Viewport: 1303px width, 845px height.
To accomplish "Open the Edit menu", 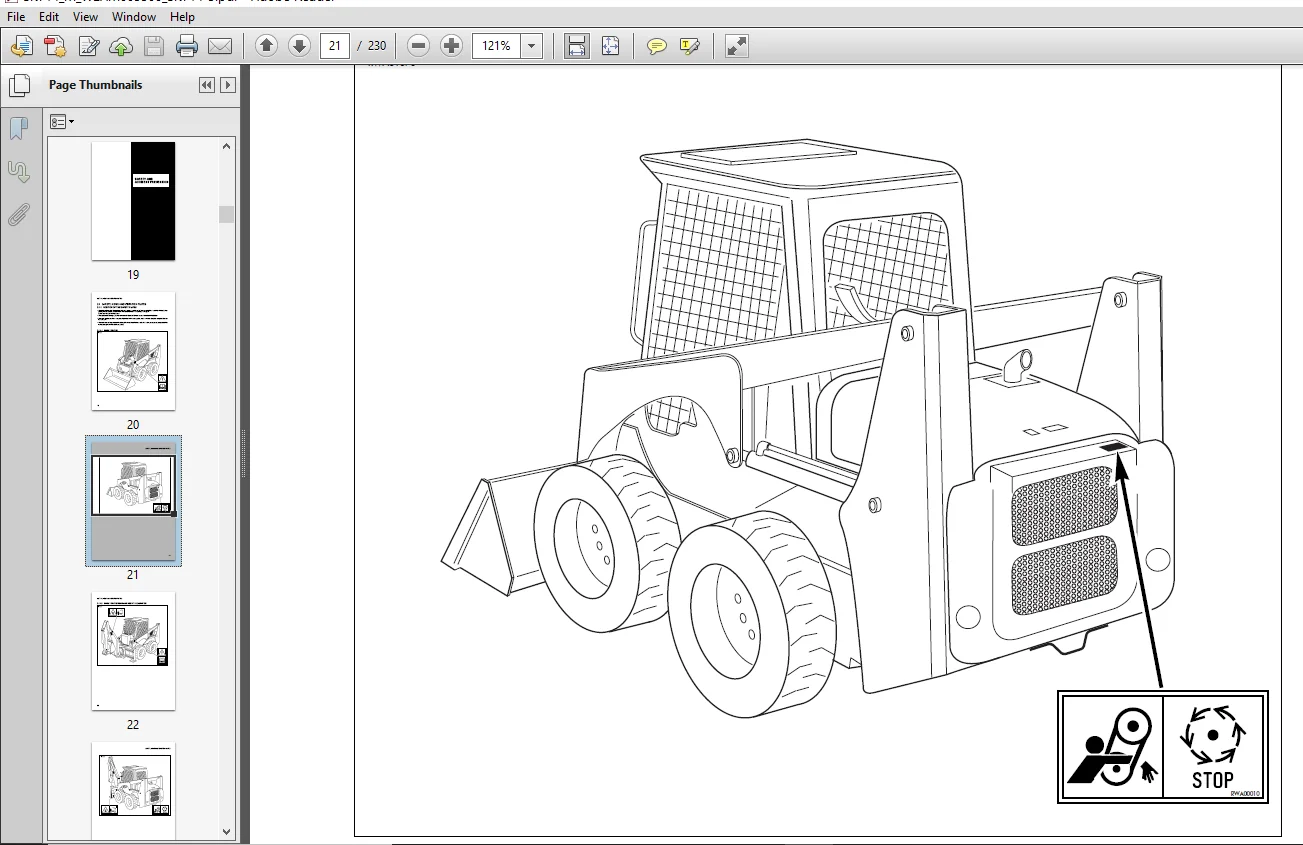I will pyautogui.click(x=49, y=17).
